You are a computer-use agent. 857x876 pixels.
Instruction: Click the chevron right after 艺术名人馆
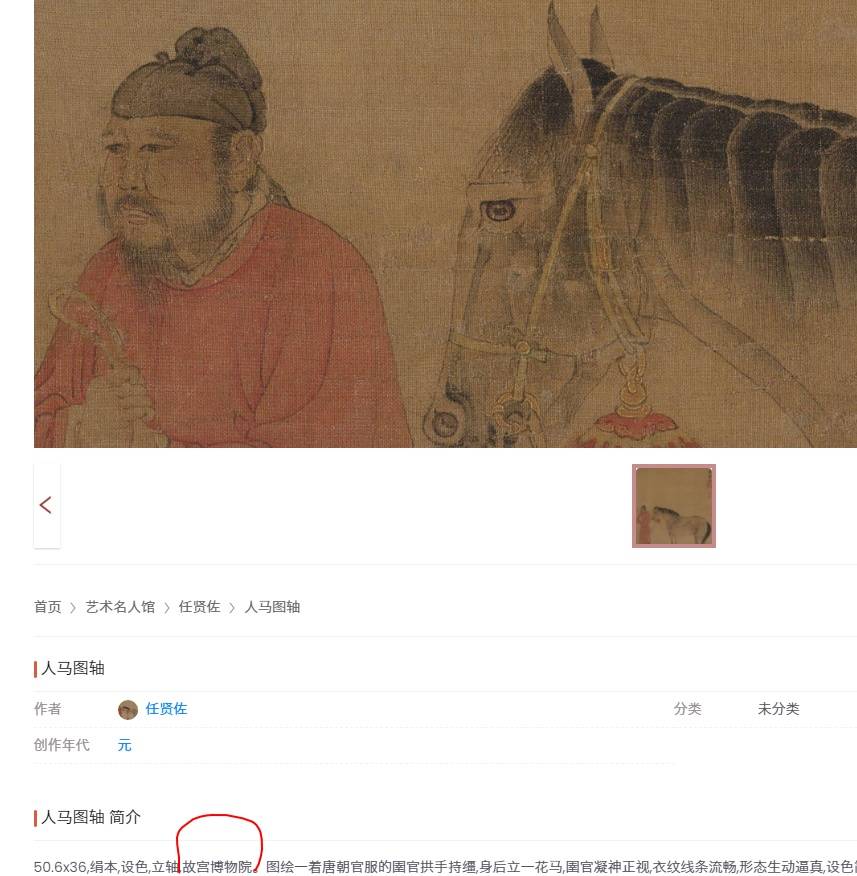tap(167, 608)
